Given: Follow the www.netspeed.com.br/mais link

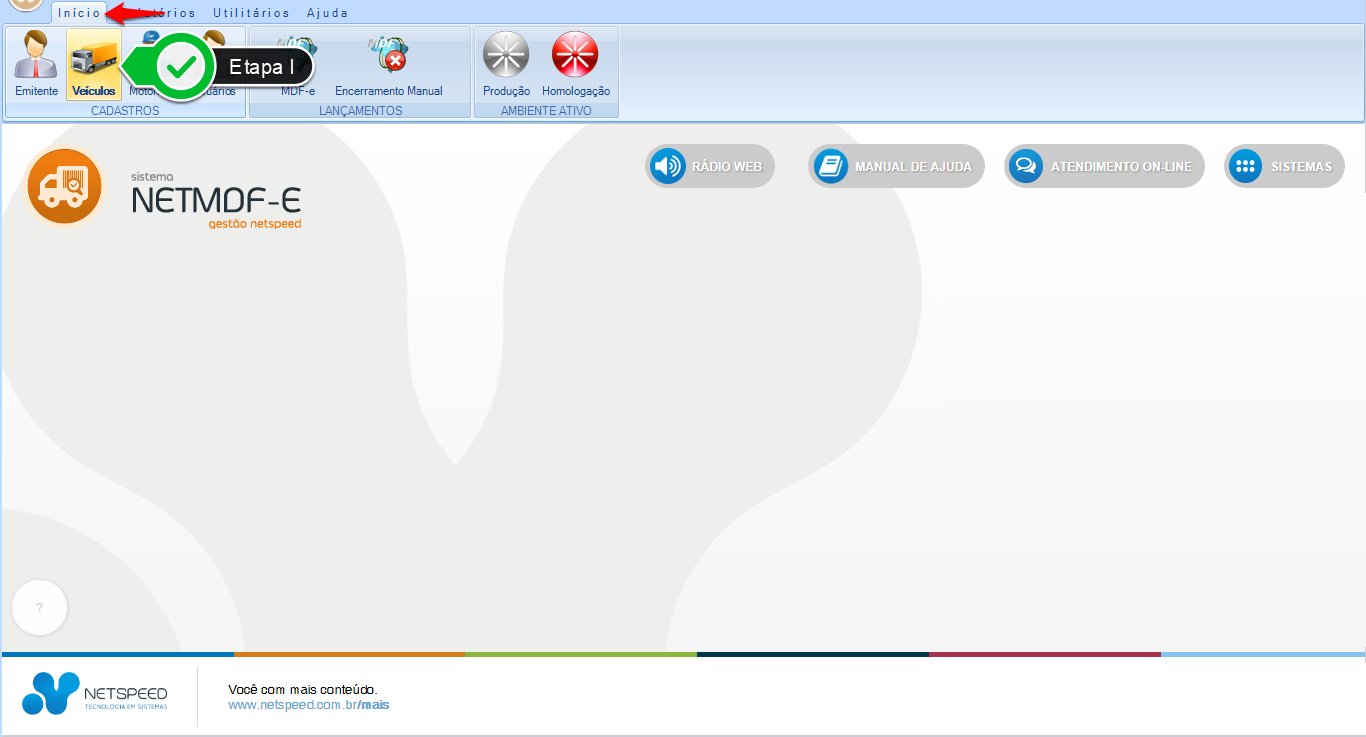Looking at the screenshot, I should pos(309,705).
